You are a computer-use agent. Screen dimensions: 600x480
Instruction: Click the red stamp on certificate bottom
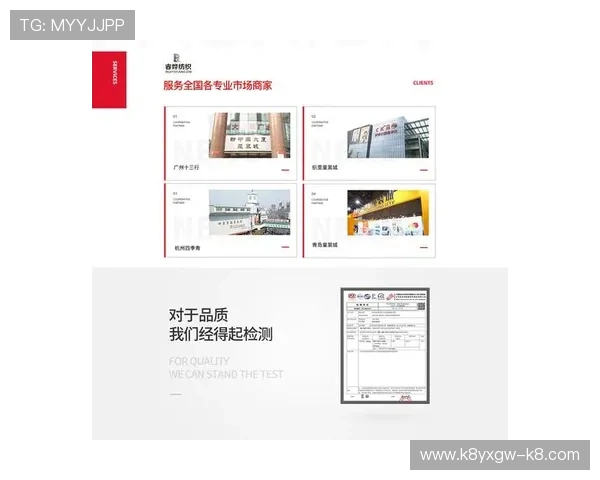405,398
